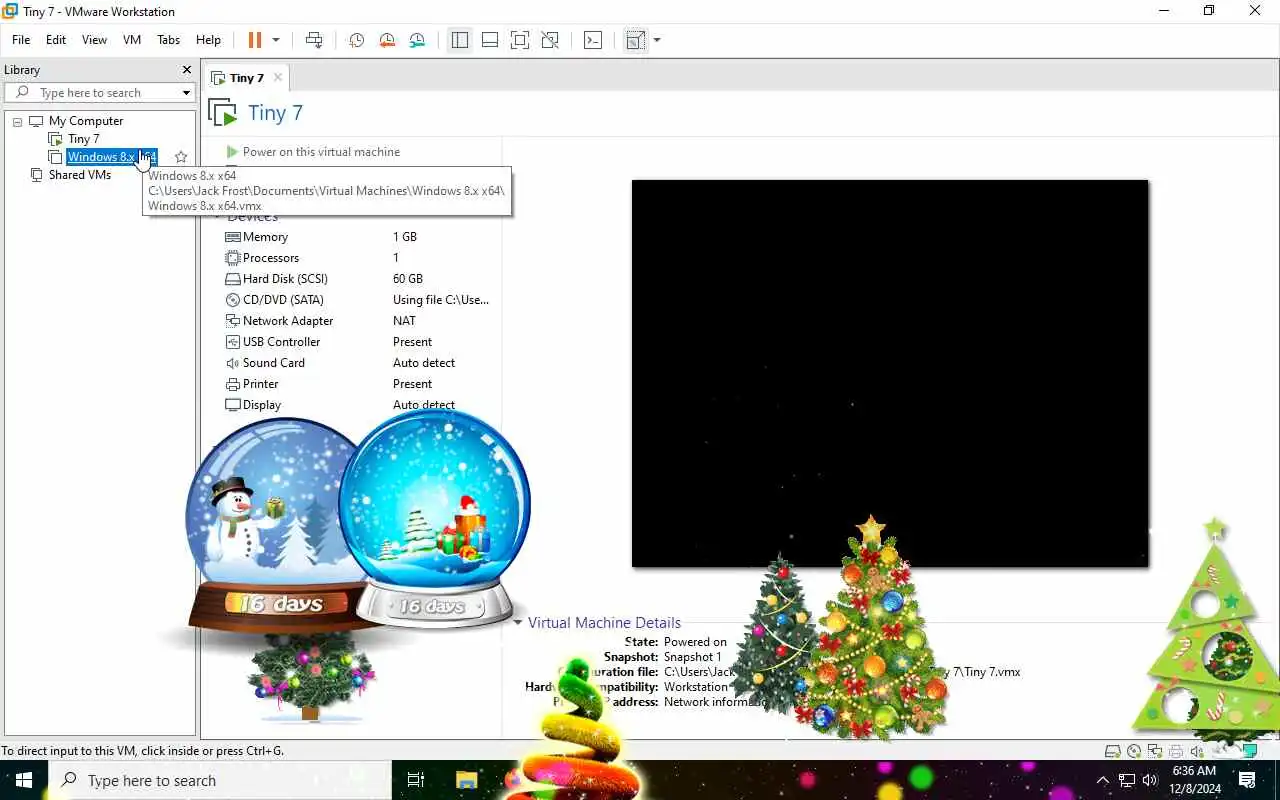Screen dimensions: 1280x800
Task: Click the Snapshot 1 detail value
Action: (x=692, y=657)
